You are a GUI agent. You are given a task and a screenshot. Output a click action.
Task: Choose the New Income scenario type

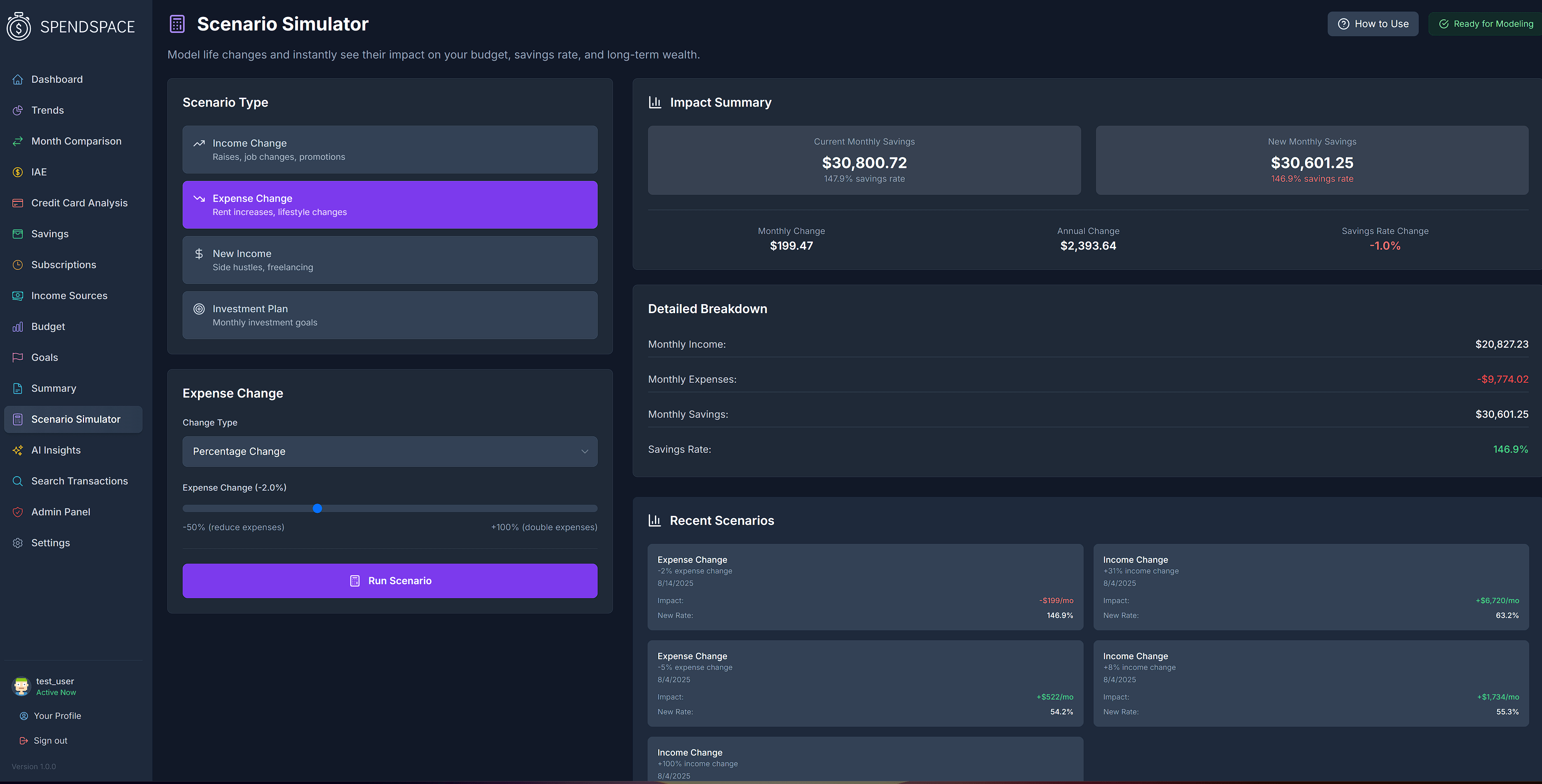click(390, 260)
